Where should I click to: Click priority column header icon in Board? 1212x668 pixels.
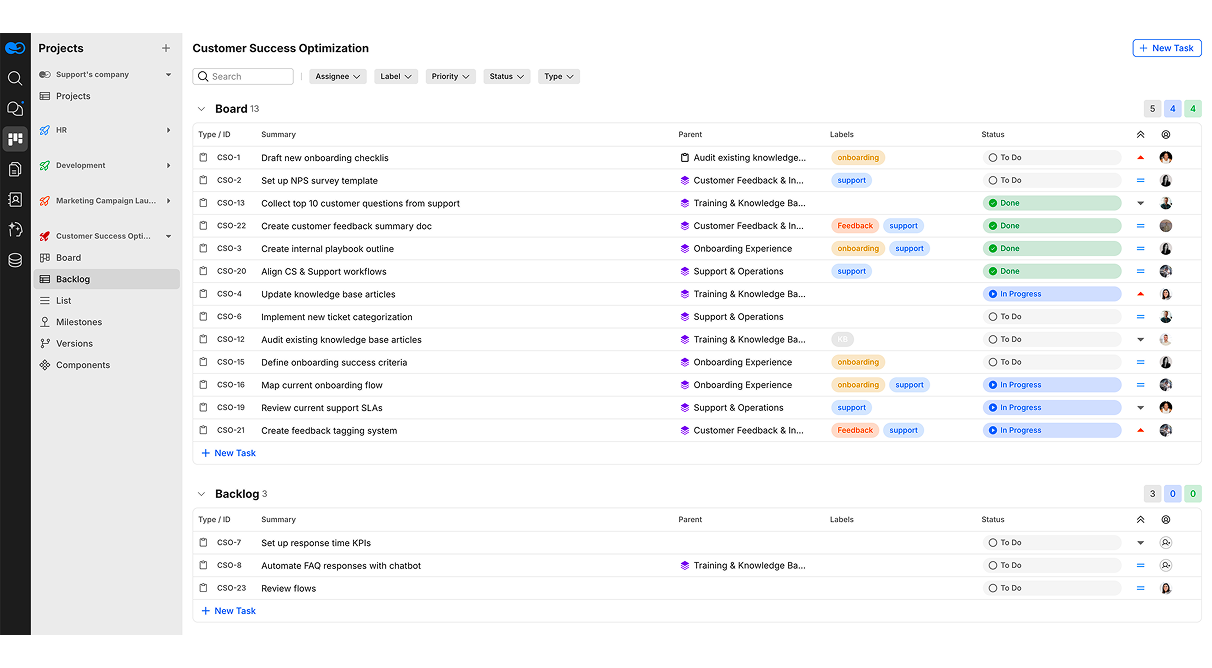tap(1140, 135)
